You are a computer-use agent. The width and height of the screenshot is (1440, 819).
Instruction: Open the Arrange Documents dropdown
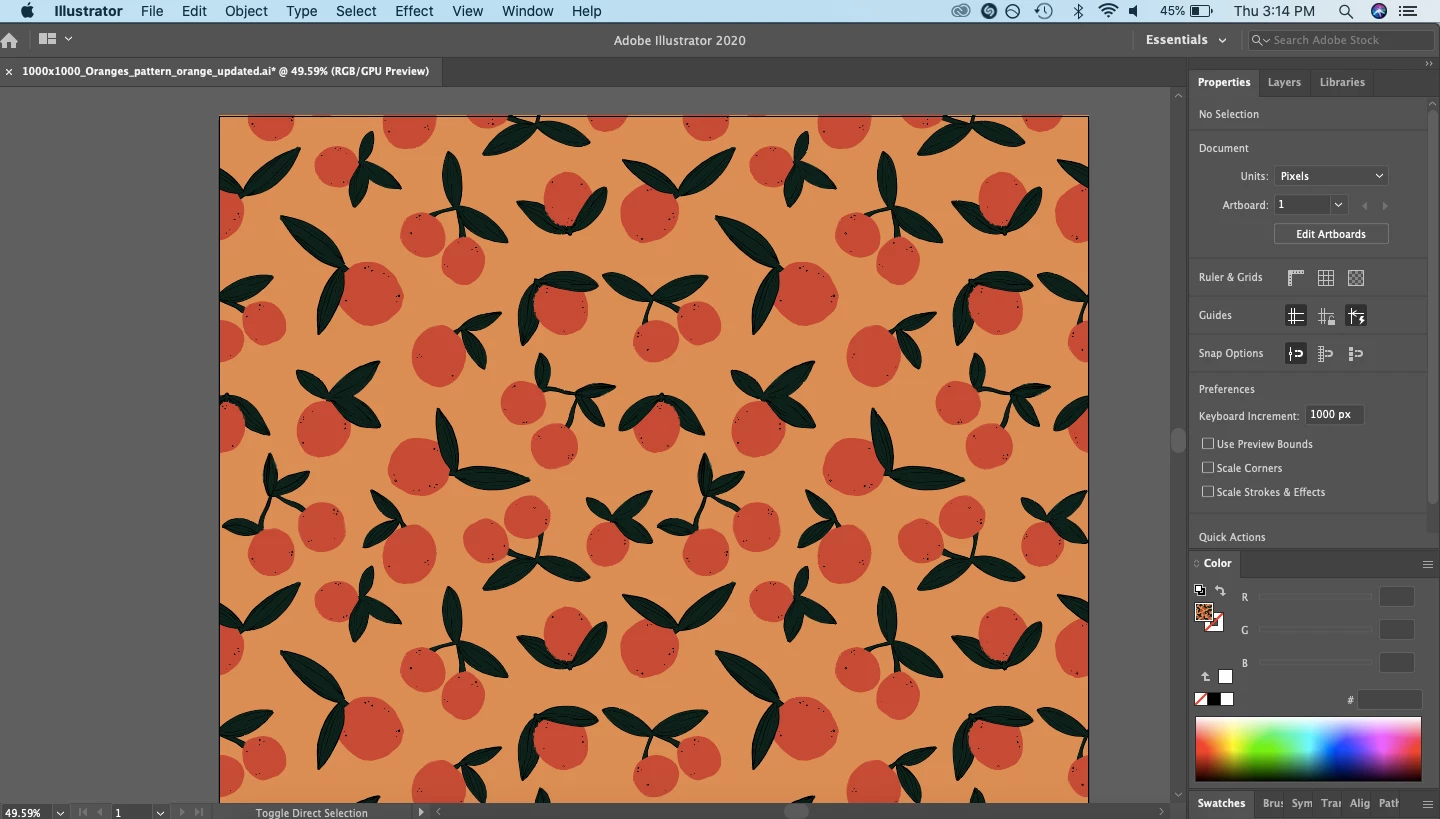click(56, 39)
